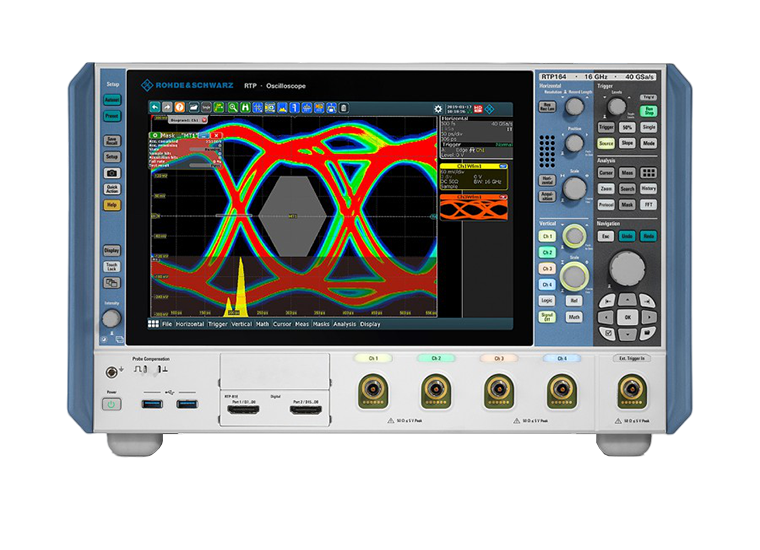Push the window-switch key below Touch Lock

[112, 283]
